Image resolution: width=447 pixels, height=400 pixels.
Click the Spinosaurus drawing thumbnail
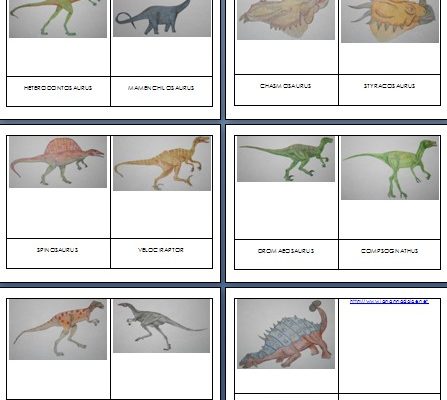click(x=58, y=162)
